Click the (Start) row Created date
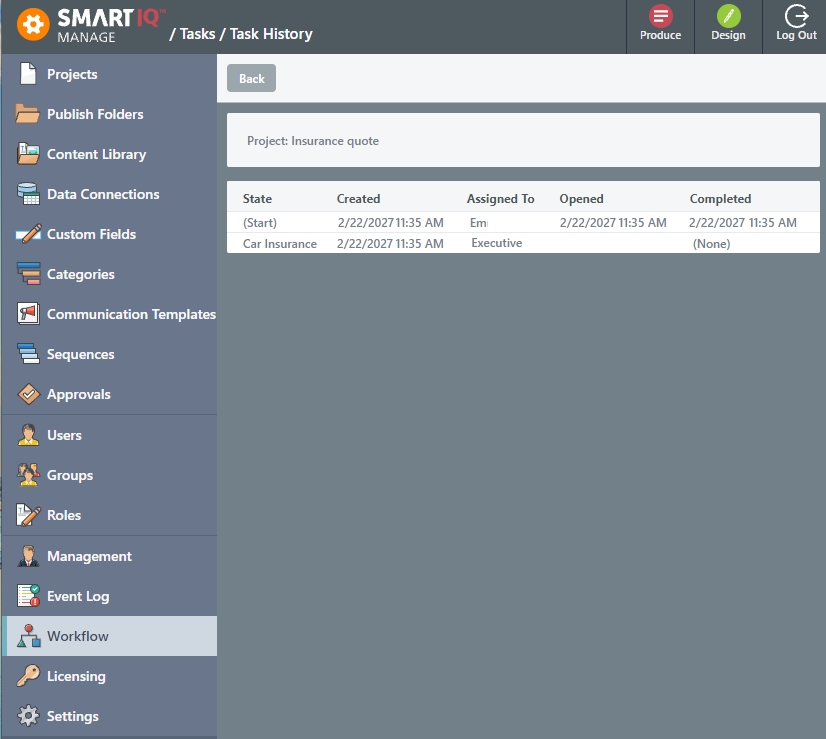This screenshot has width=826, height=739. point(390,223)
